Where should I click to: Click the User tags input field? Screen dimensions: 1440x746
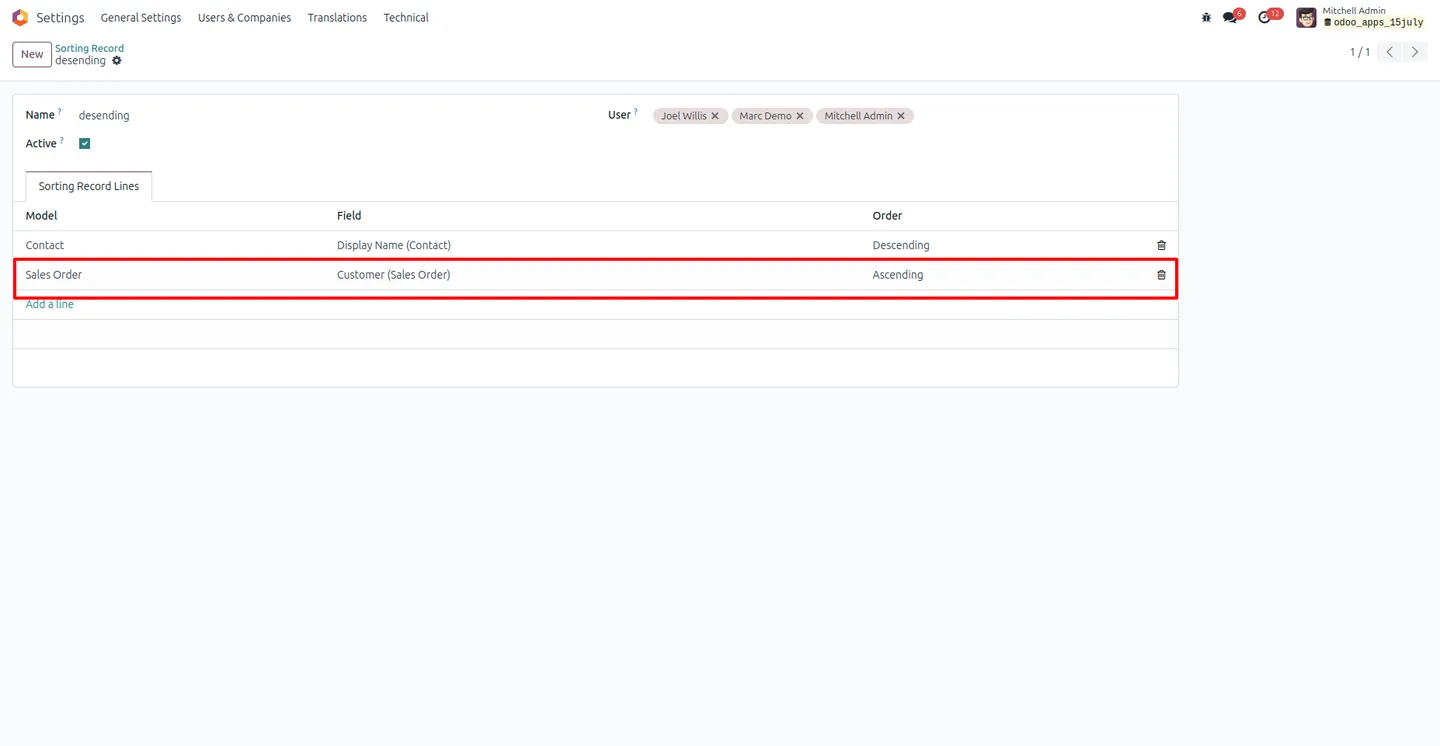tap(908, 116)
